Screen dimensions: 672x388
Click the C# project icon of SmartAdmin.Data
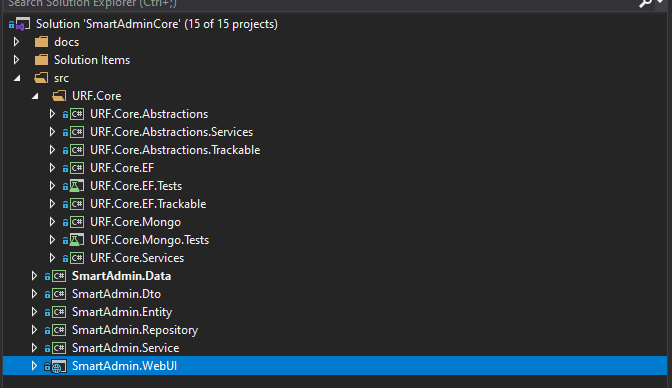(59, 276)
